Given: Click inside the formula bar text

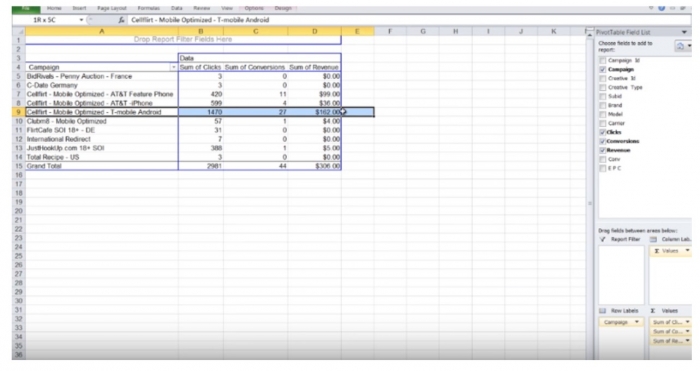Looking at the screenshot, I should click(x=200, y=20).
